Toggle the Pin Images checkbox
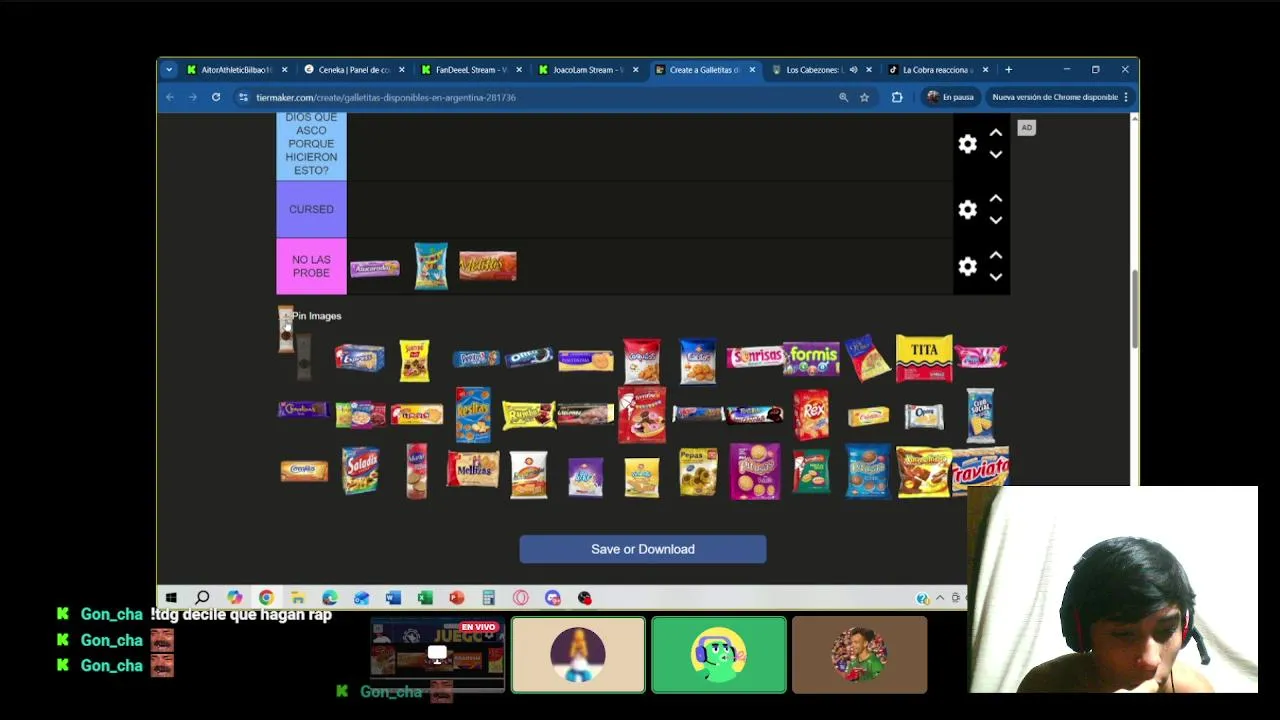Image resolution: width=1280 pixels, height=720 pixels. 286,316
